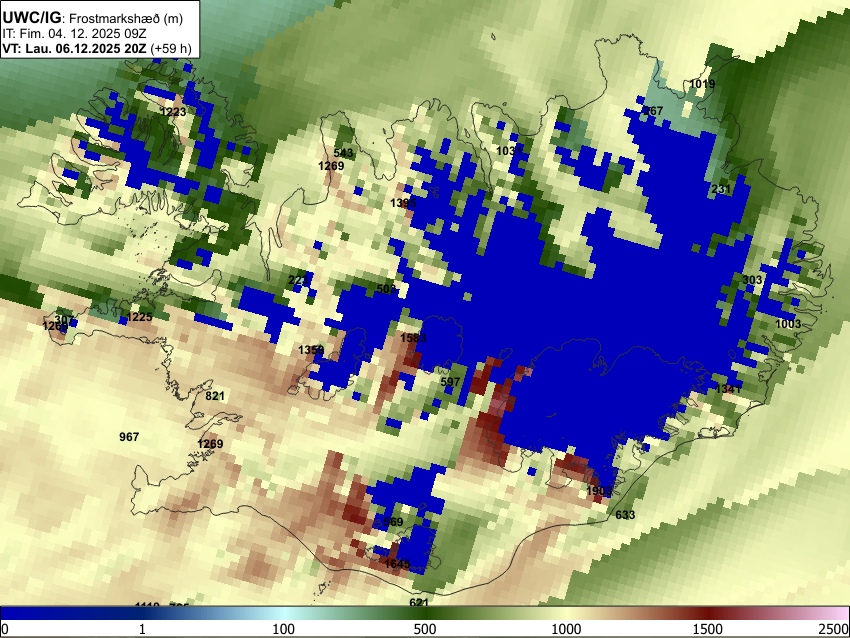The height and width of the screenshot is (638, 850).
Task: Click the map value 1031
Action: [509, 150]
